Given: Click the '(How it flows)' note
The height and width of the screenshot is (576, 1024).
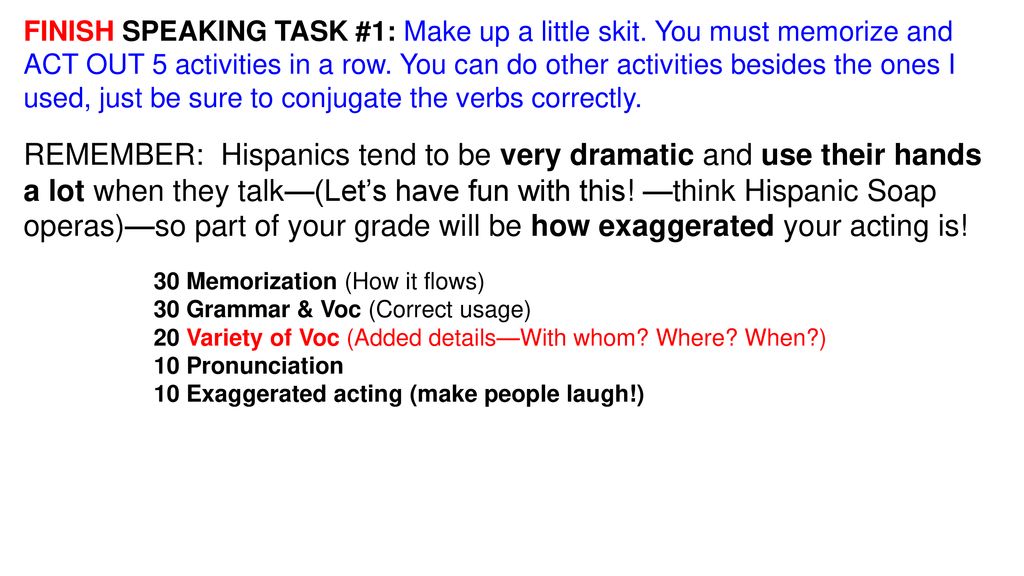Looking at the screenshot, I should click(x=414, y=281).
